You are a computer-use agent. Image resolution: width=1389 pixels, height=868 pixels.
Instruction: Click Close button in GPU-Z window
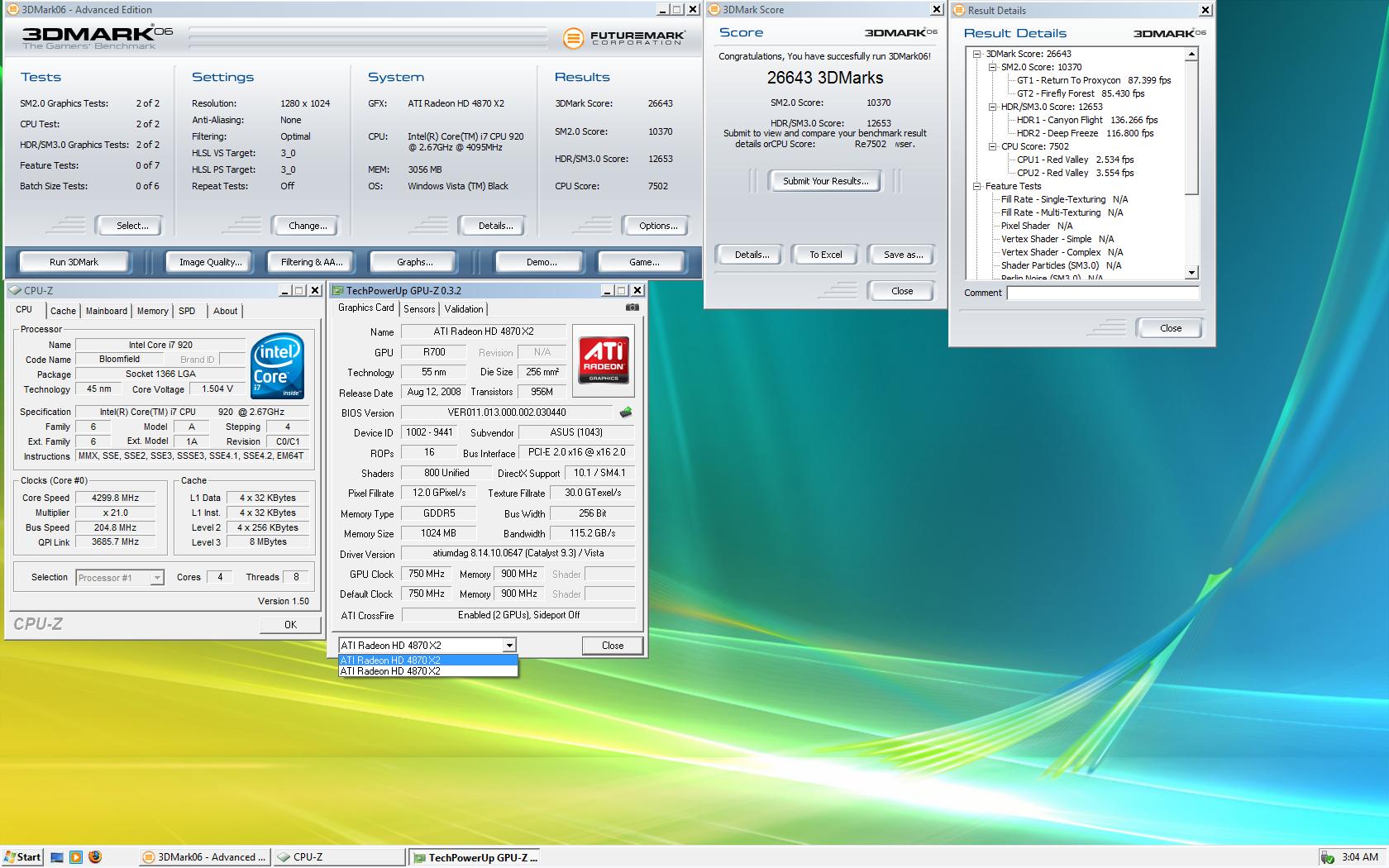coord(613,646)
